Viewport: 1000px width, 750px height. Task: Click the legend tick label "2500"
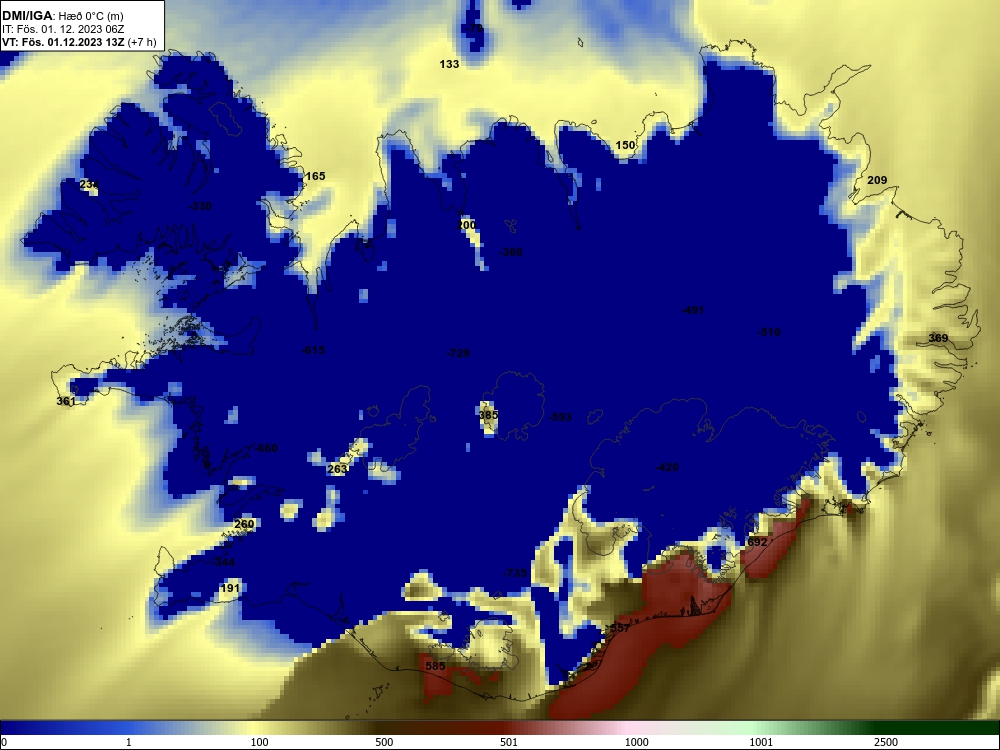(886, 742)
